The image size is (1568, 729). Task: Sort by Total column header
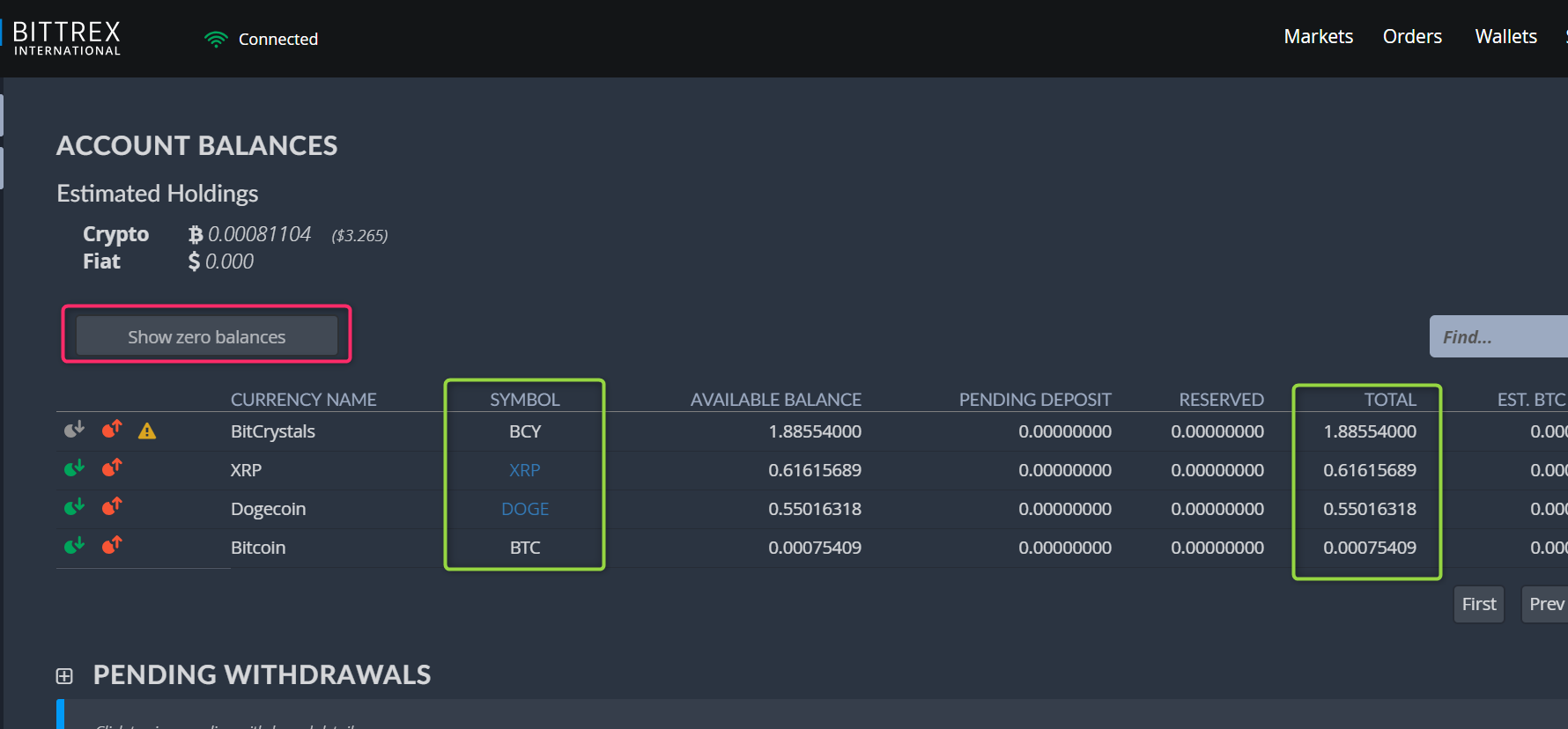pos(1390,400)
